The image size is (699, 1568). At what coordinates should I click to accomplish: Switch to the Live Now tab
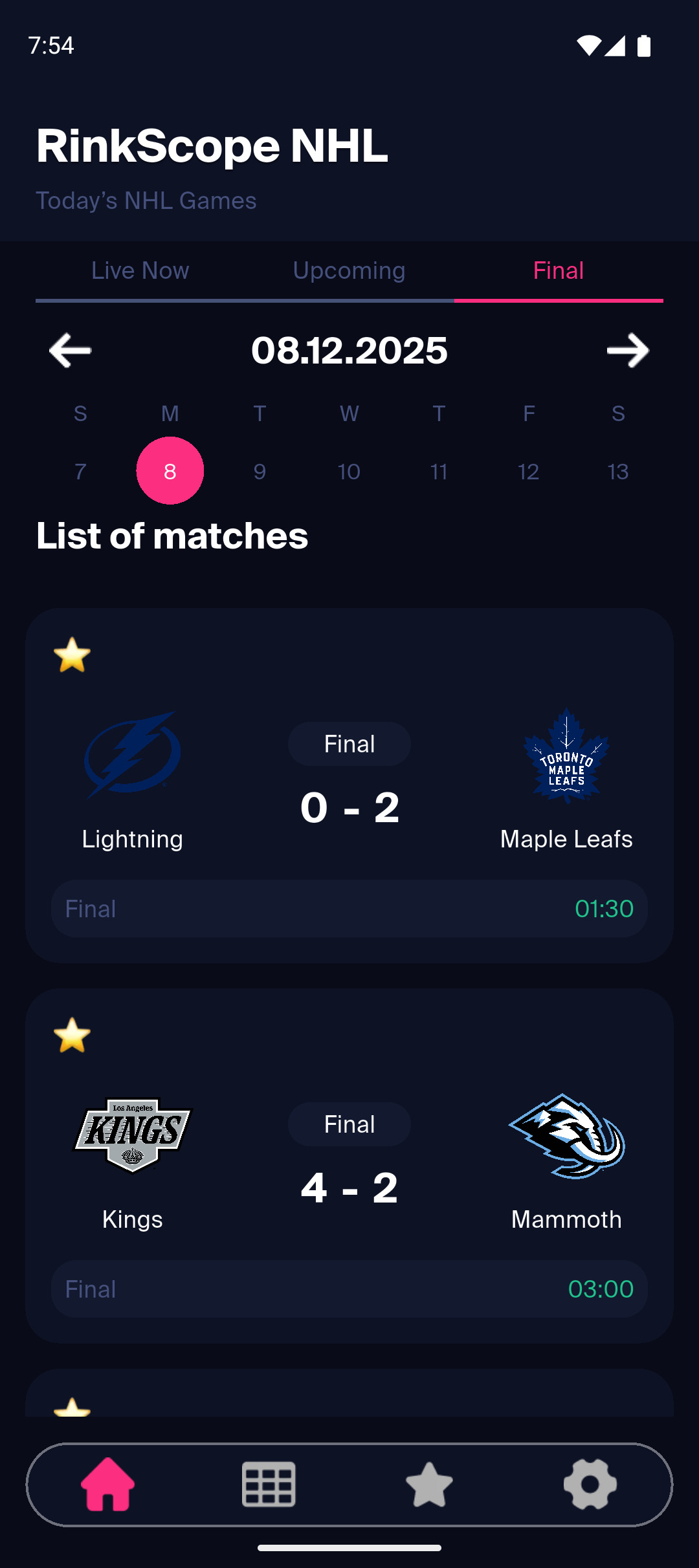140,270
